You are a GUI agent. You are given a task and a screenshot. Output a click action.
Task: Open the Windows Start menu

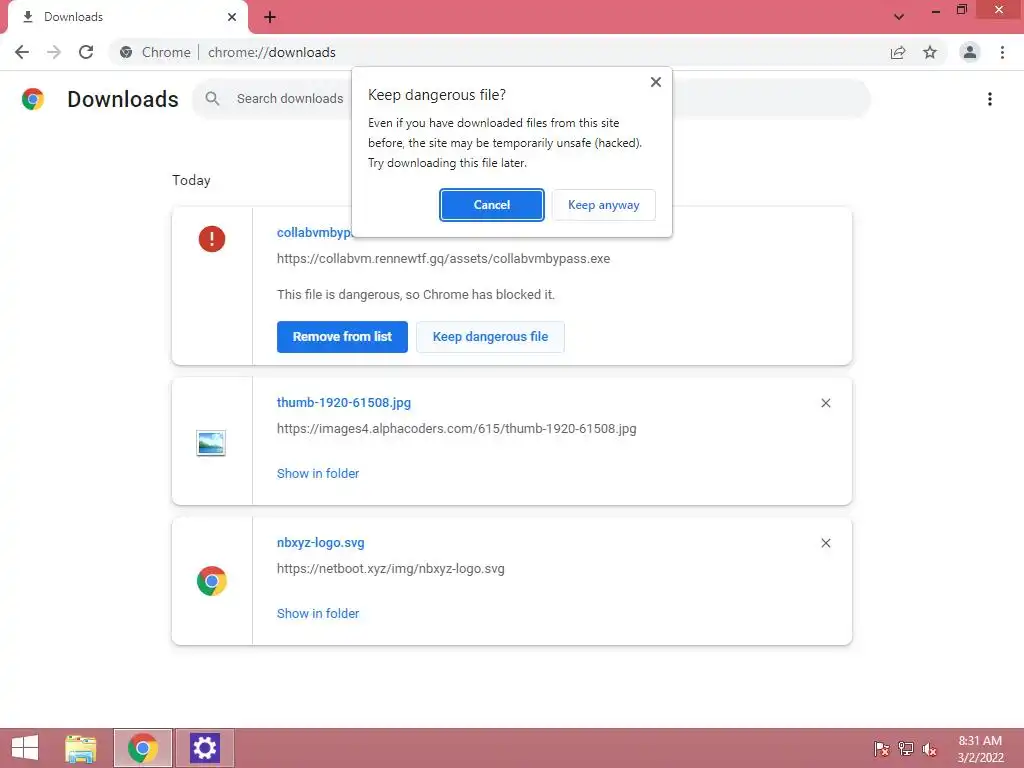pyautogui.click(x=25, y=748)
